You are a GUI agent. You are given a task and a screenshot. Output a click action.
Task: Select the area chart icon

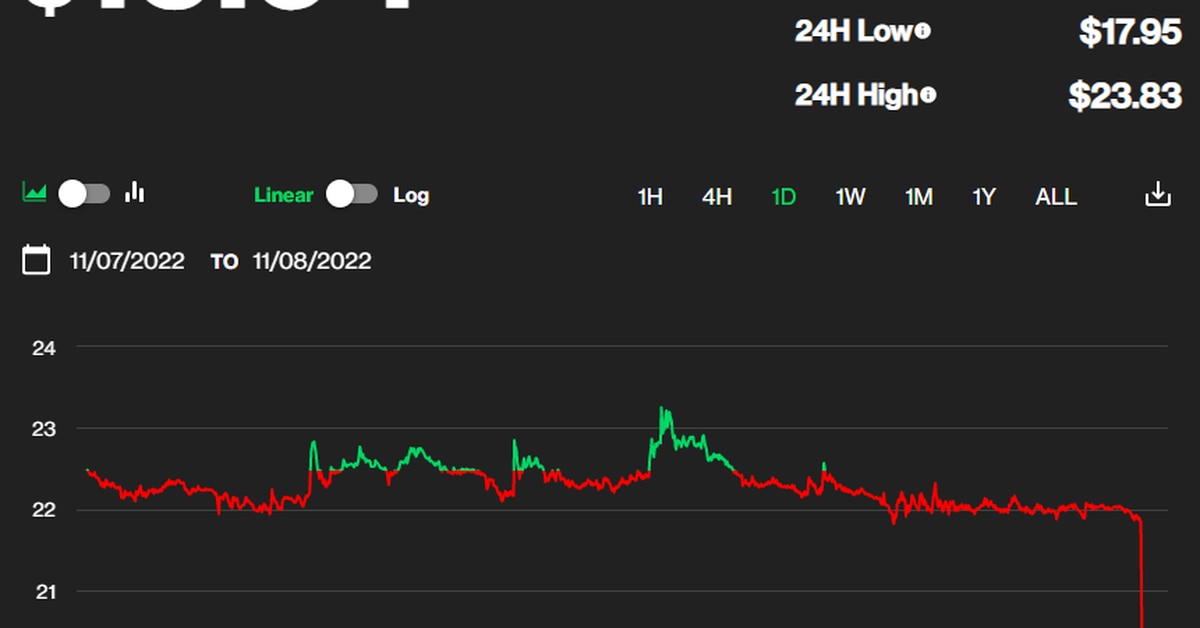(35, 193)
